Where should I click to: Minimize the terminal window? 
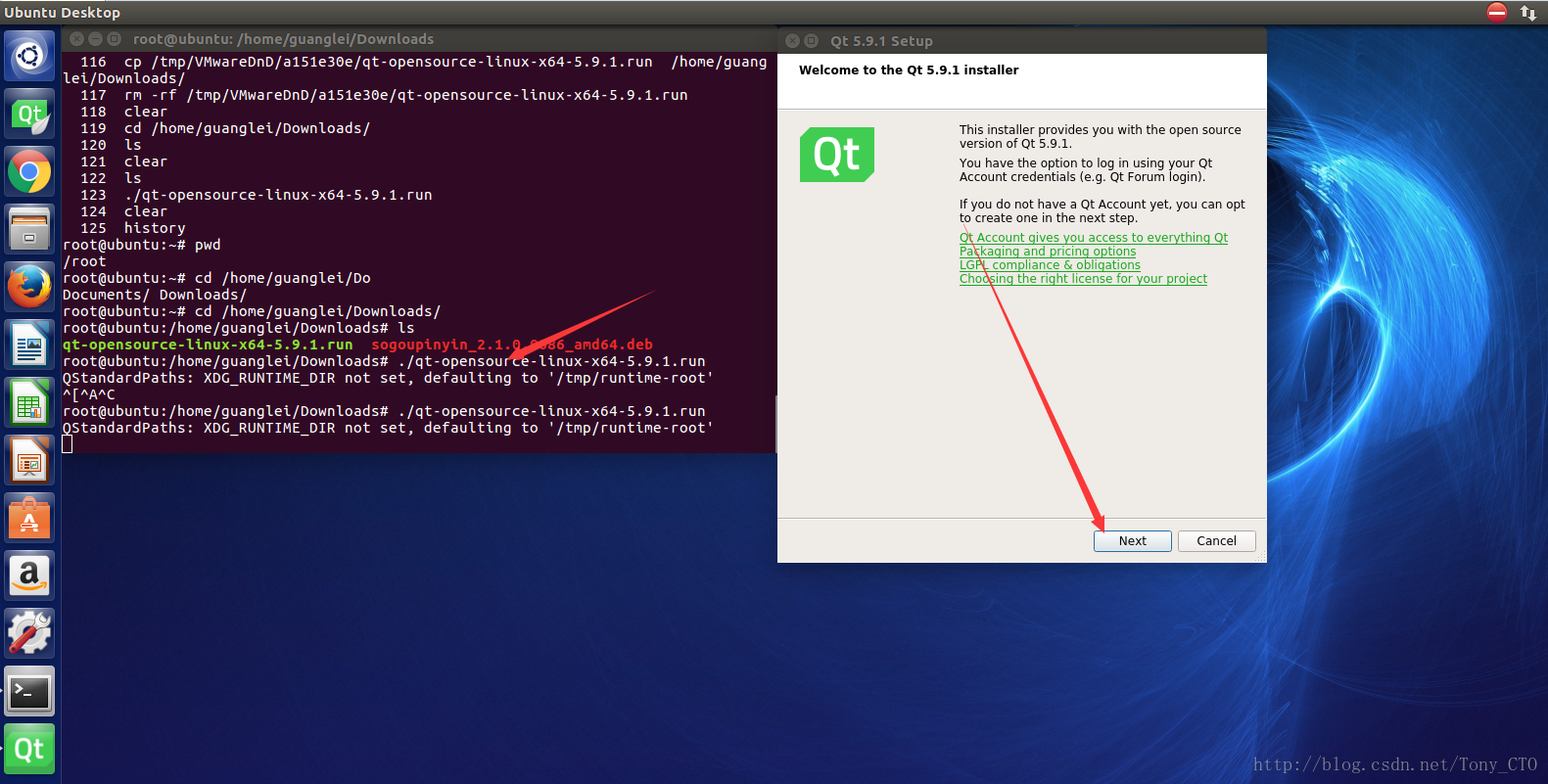pos(96,39)
